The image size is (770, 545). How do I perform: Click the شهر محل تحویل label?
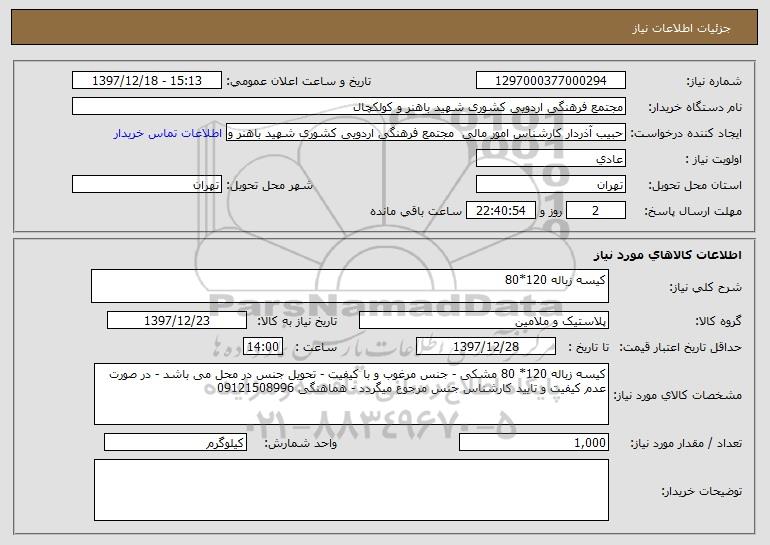coord(269,186)
